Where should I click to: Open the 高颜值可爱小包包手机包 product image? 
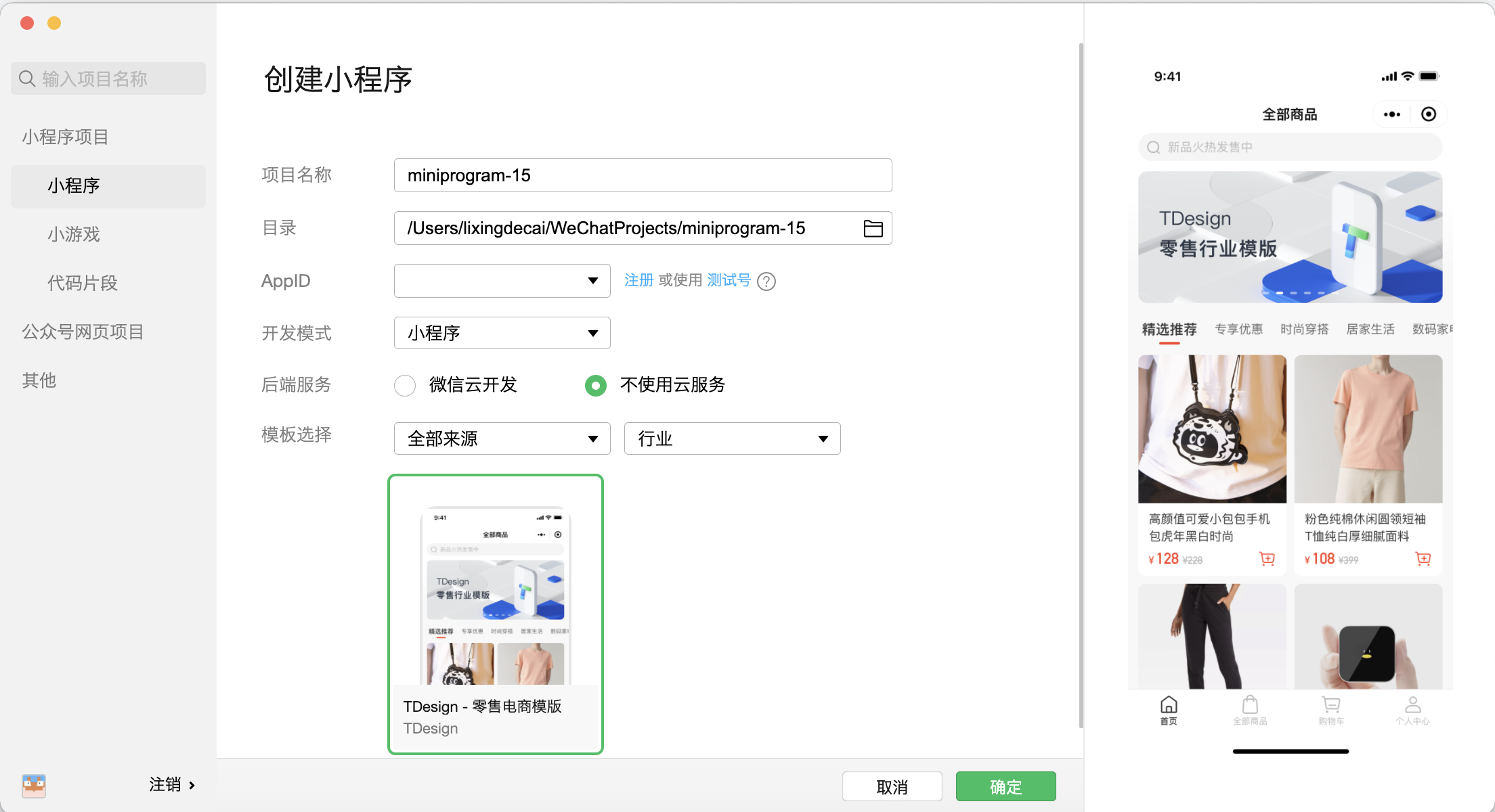point(1213,429)
